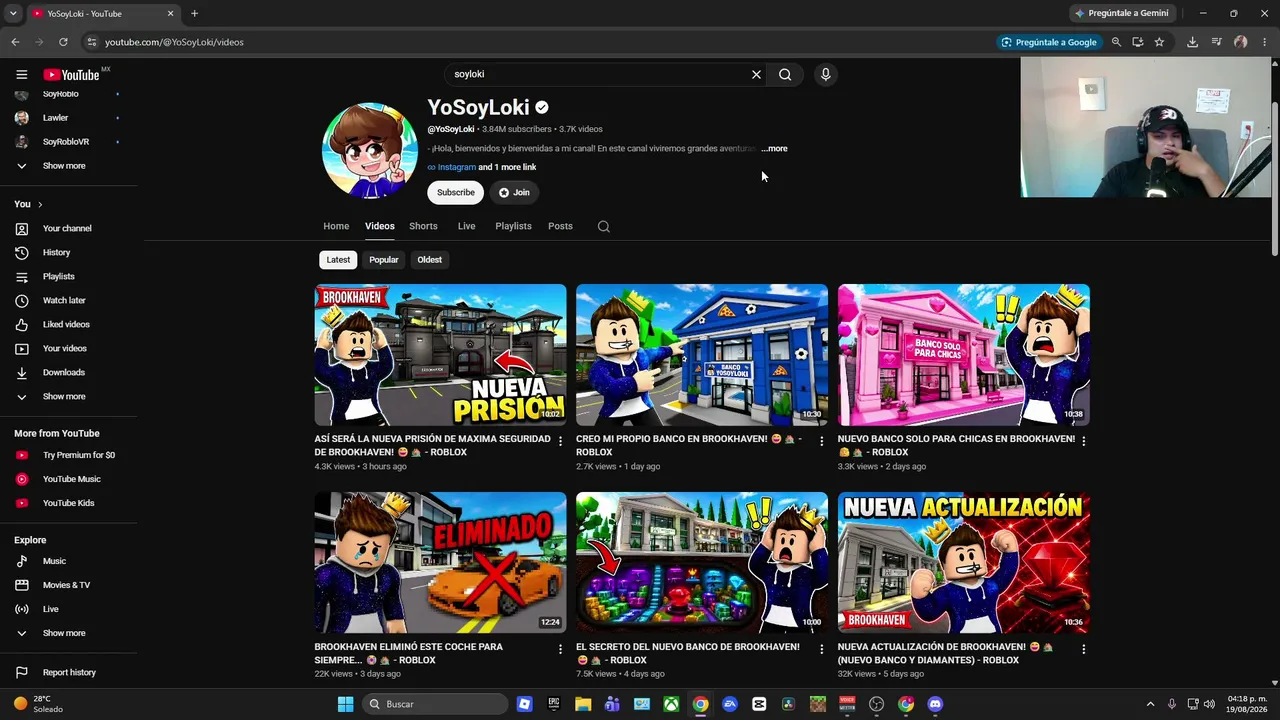Open Chrome downloads from the toolbar
Viewport: 1280px width, 720px height.
[x=1192, y=42]
